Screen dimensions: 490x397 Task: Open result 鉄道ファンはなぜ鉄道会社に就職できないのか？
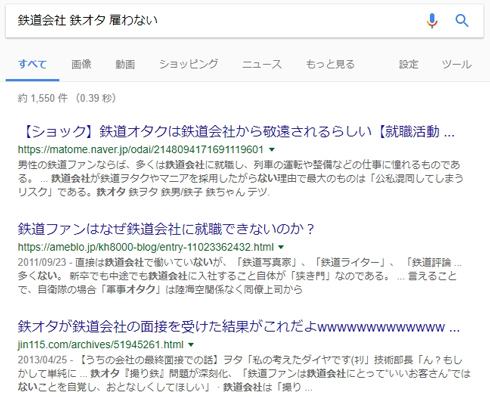tap(166, 229)
